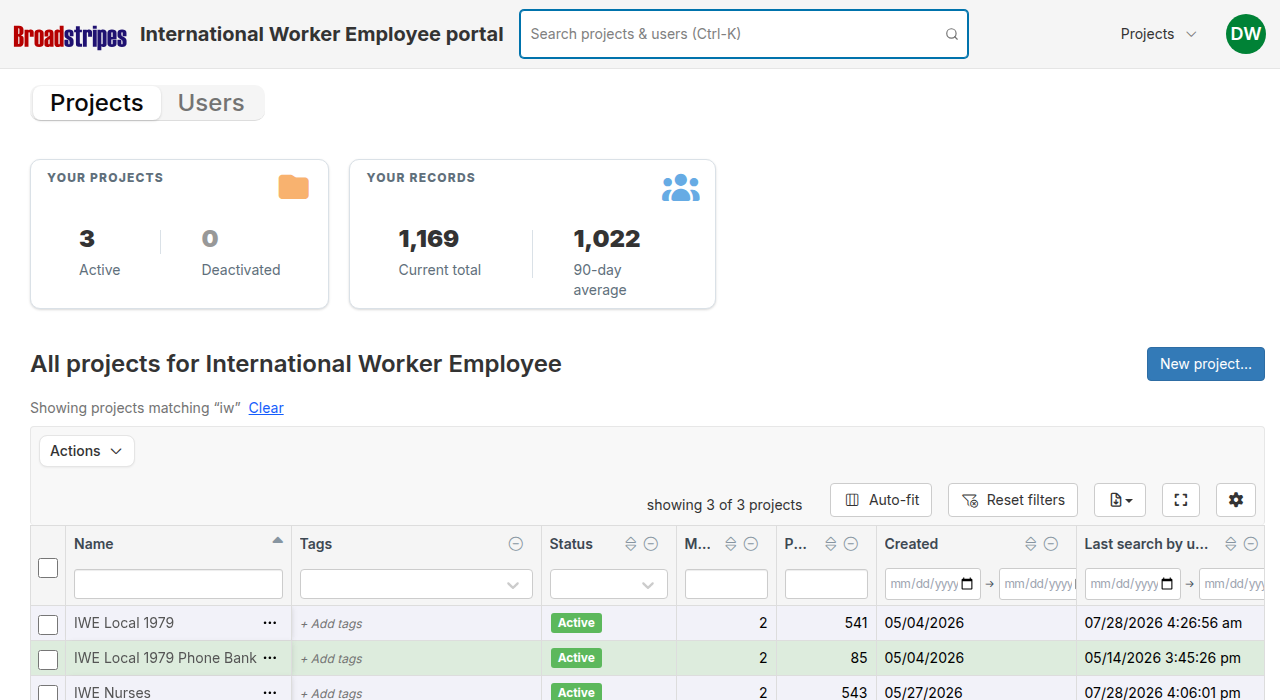The image size is (1280, 700).
Task: Click the "showing 3 of 3 projects" text
Action: pos(725,505)
